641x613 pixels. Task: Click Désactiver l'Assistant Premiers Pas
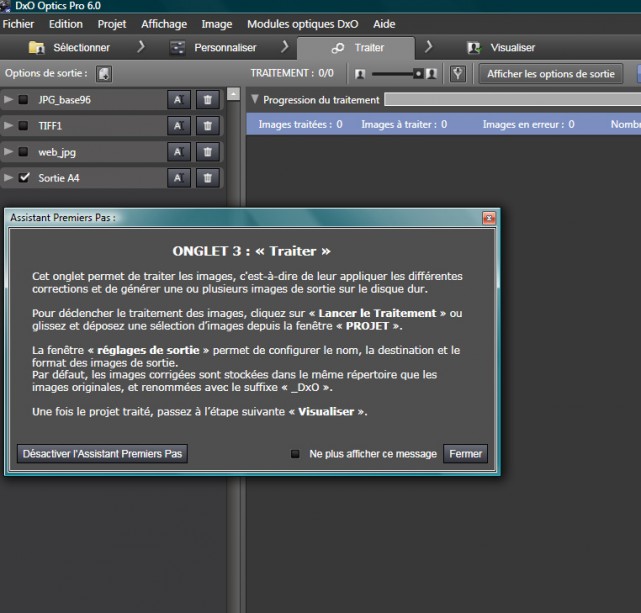(102, 454)
